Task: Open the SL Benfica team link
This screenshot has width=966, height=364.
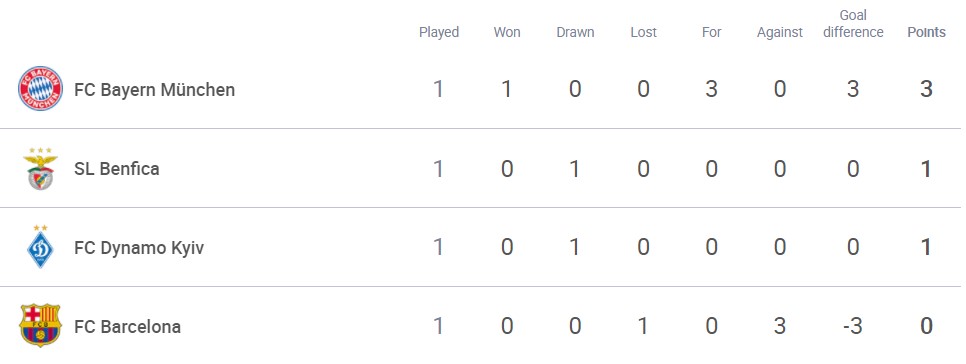Action: [x=116, y=169]
